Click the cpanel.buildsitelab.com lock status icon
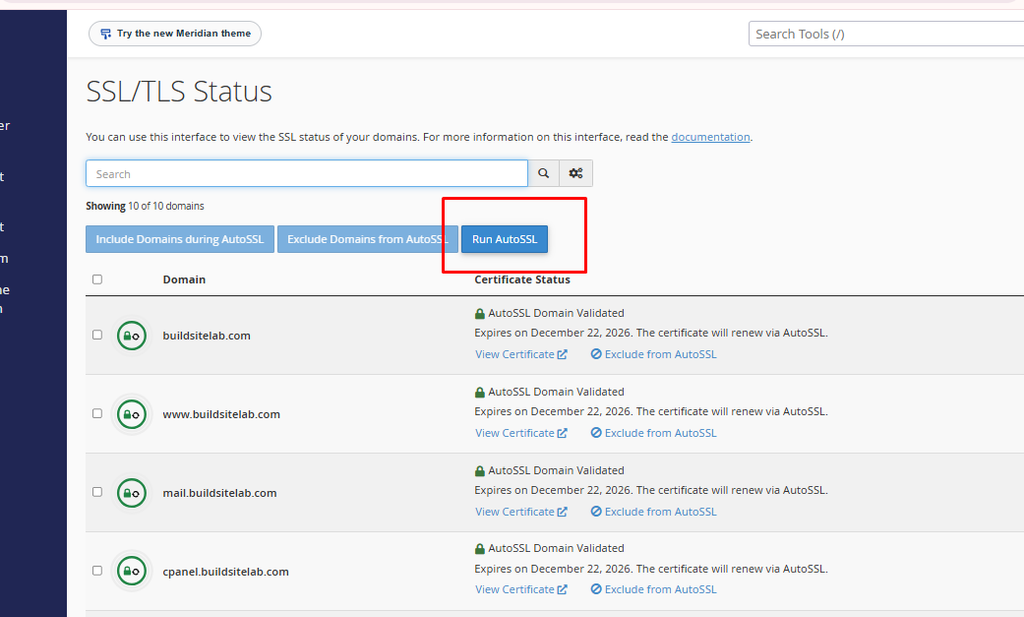 point(131,571)
